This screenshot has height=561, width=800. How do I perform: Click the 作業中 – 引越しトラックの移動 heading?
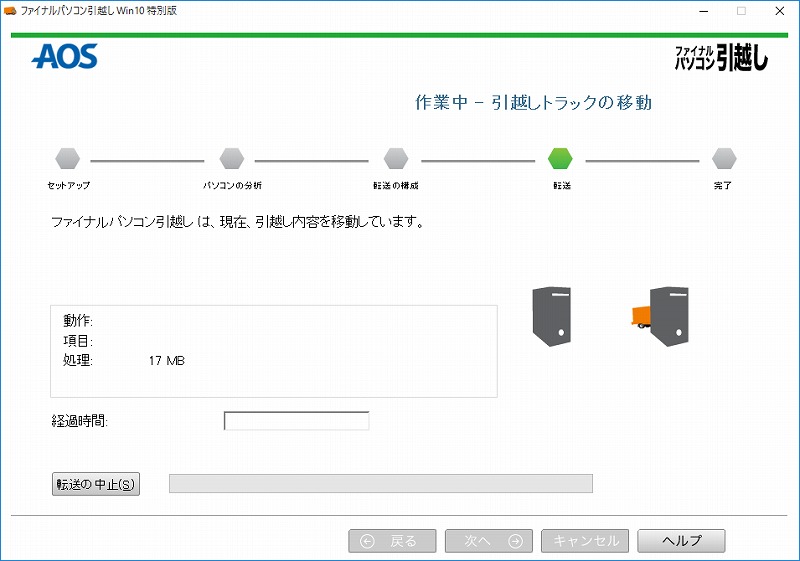534,103
